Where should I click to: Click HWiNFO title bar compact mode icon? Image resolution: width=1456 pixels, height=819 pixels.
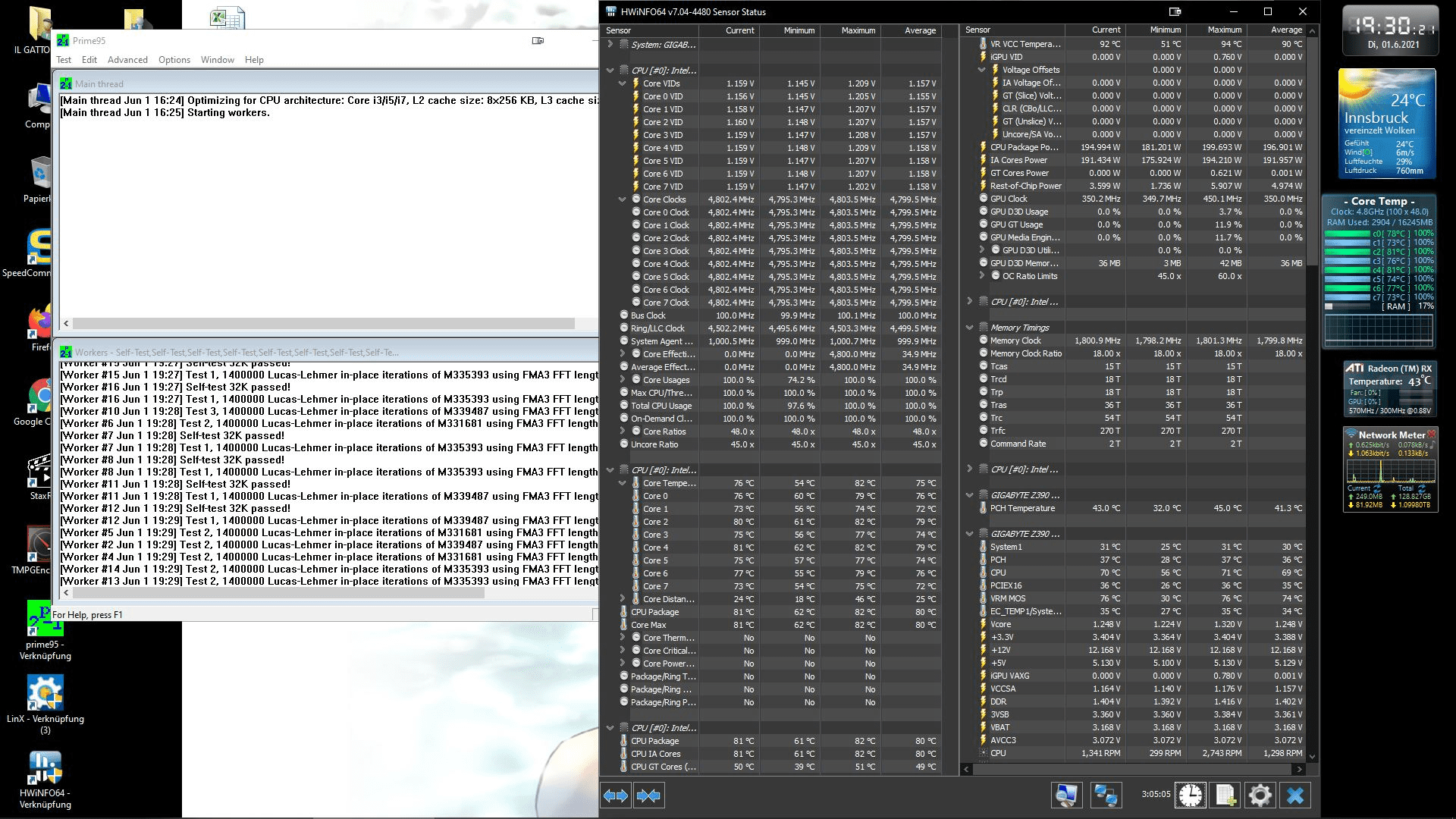point(1175,11)
